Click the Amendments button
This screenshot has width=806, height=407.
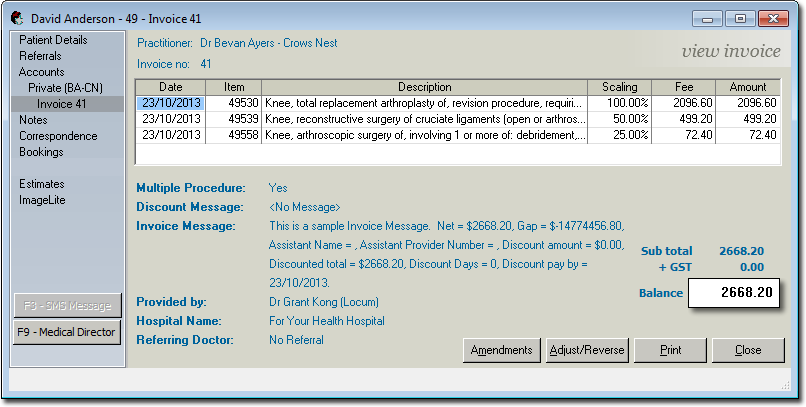coord(501,350)
